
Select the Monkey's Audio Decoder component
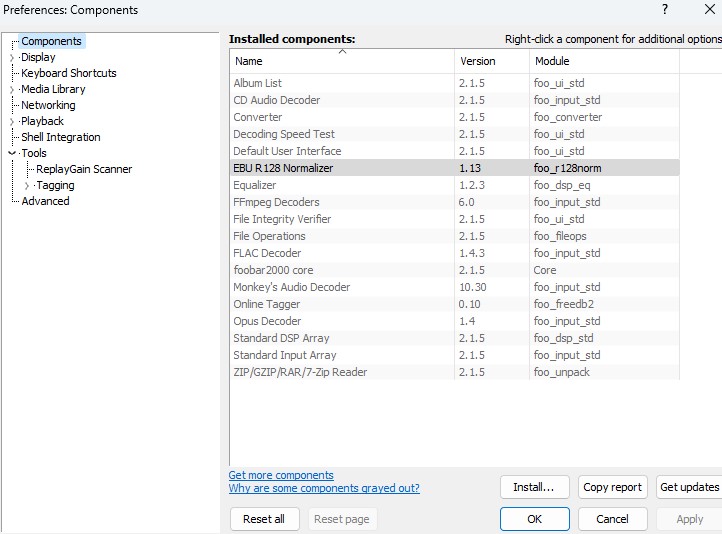(x=454, y=287)
